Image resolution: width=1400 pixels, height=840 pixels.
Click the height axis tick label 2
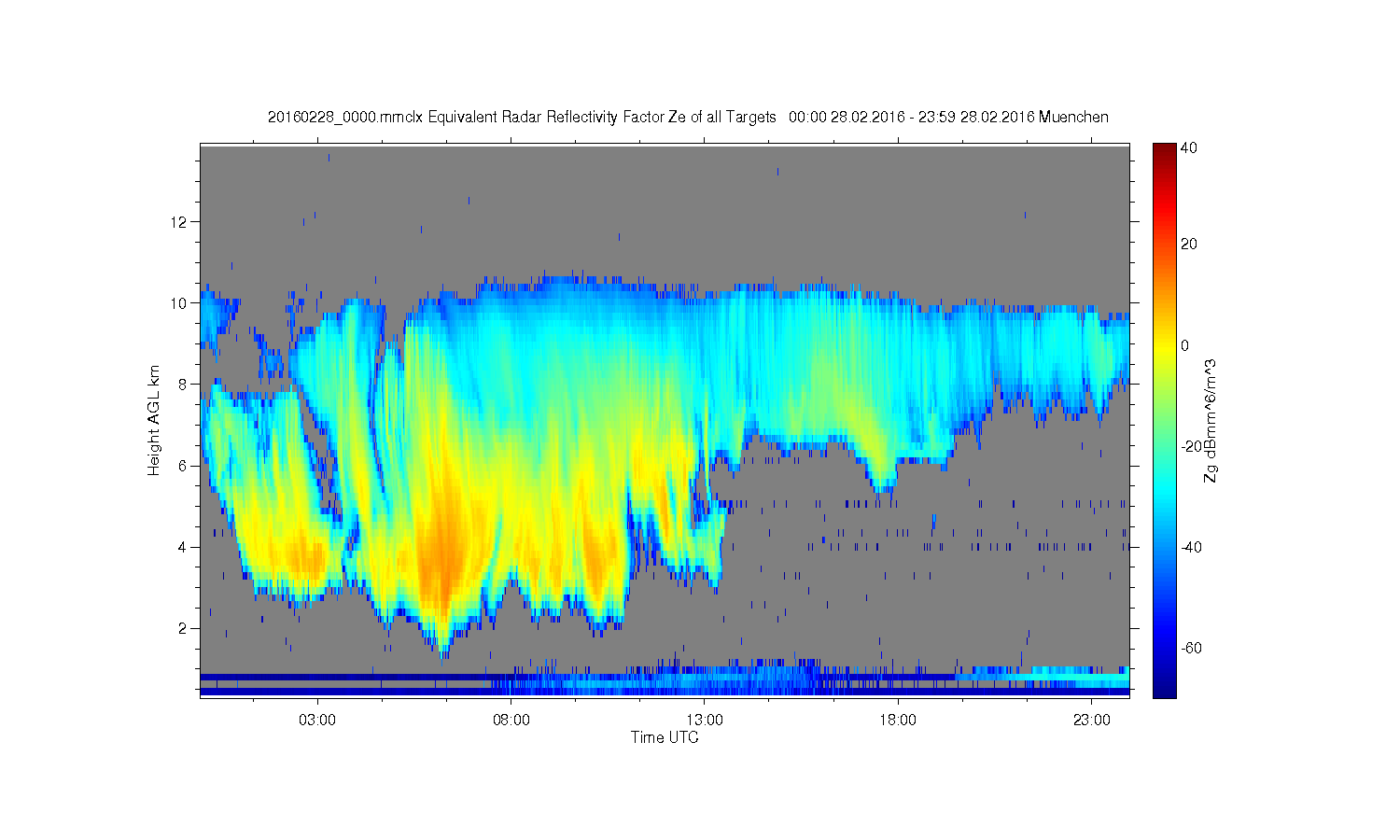[x=184, y=628]
